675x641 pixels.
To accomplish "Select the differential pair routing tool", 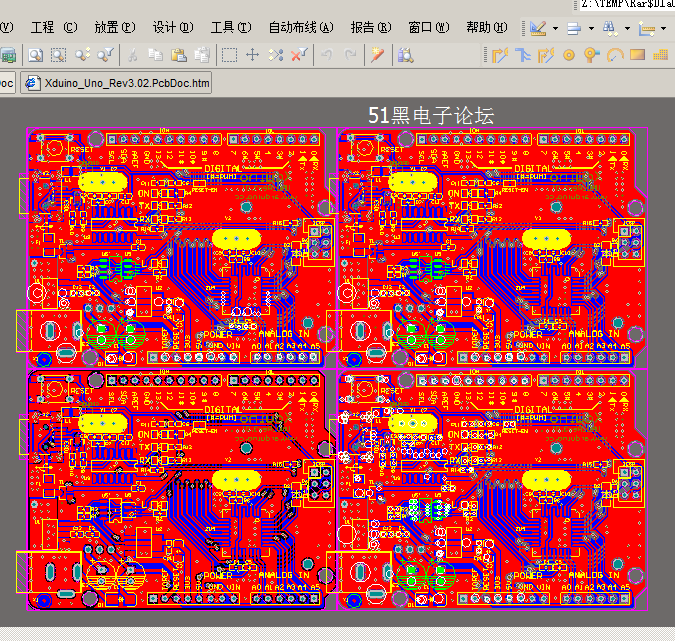I will tap(546, 55).
